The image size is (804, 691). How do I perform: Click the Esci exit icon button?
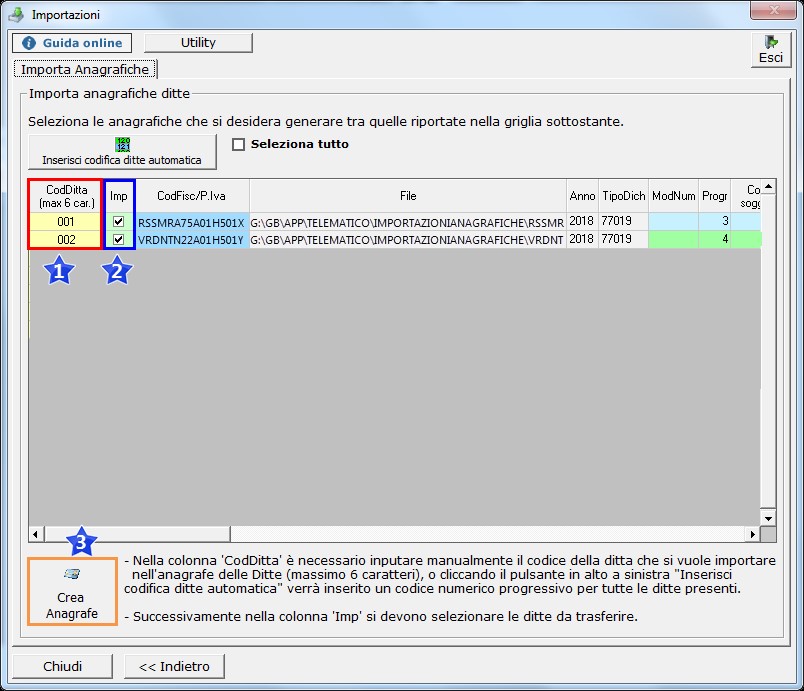click(x=771, y=50)
